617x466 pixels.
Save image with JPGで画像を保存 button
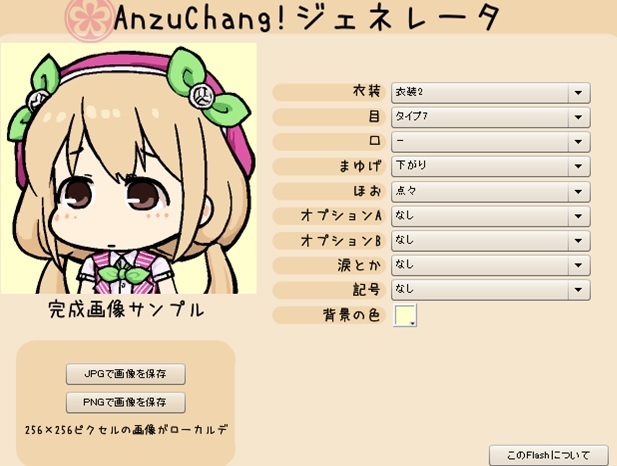pyautogui.click(x=126, y=374)
